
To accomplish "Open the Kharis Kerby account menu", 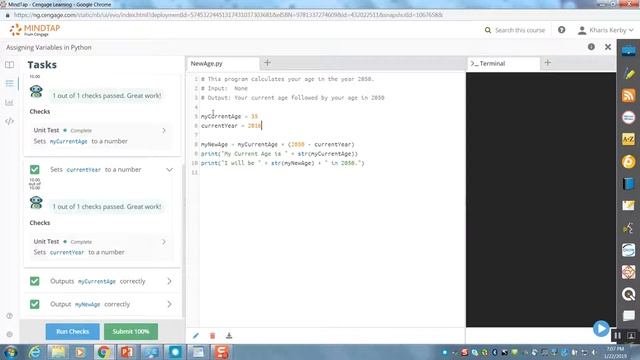I will coord(606,30).
